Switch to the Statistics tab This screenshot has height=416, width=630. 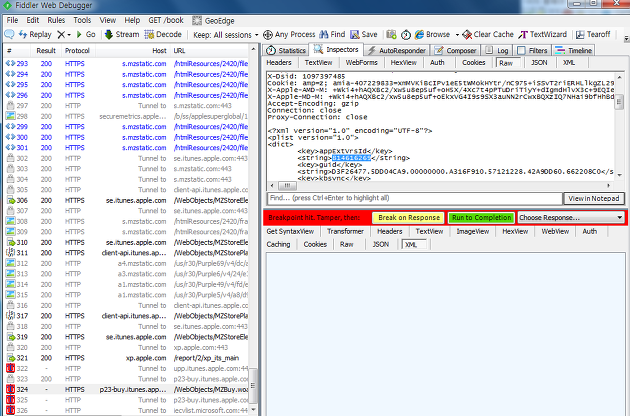click(x=286, y=50)
